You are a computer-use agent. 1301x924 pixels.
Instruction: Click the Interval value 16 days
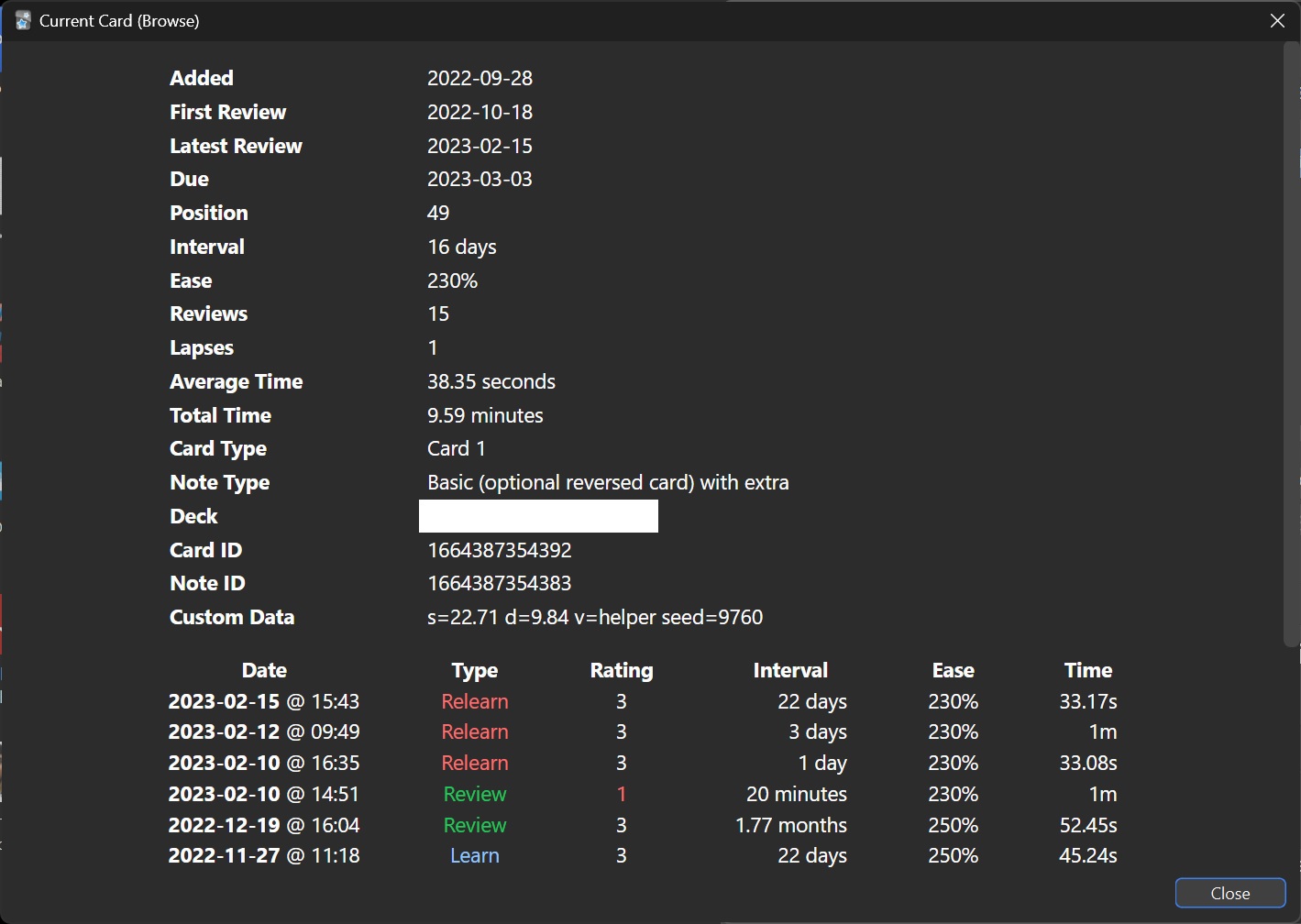(462, 246)
